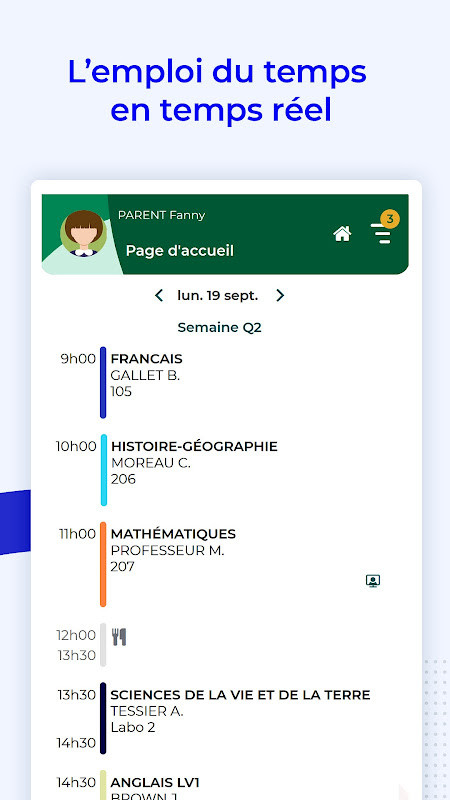This screenshot has width=450, height=800.
Task: Click the cyan Histoire-Géographie color bar
Action: (x=104, y=470)
